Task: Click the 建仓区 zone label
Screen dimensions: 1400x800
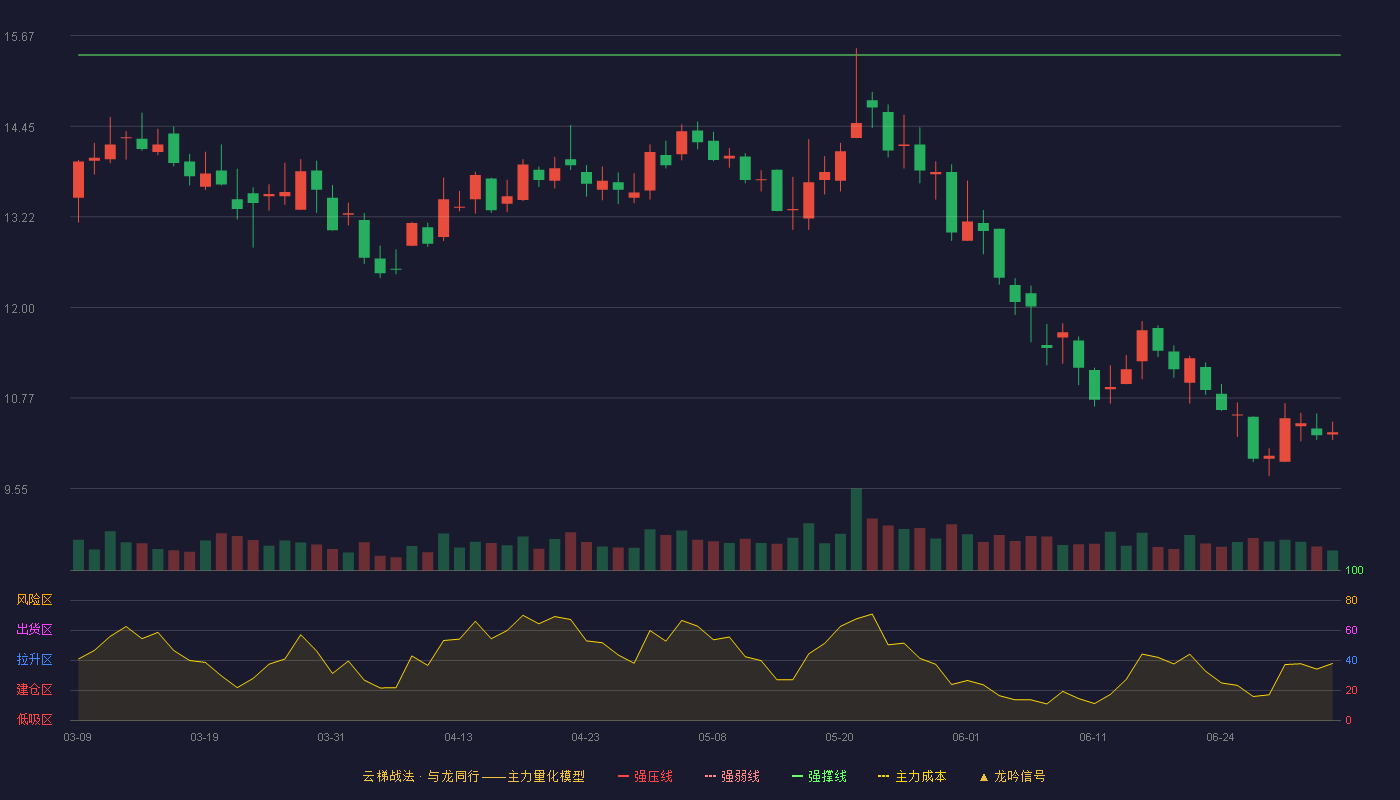Action: click(x=34, y=690)
